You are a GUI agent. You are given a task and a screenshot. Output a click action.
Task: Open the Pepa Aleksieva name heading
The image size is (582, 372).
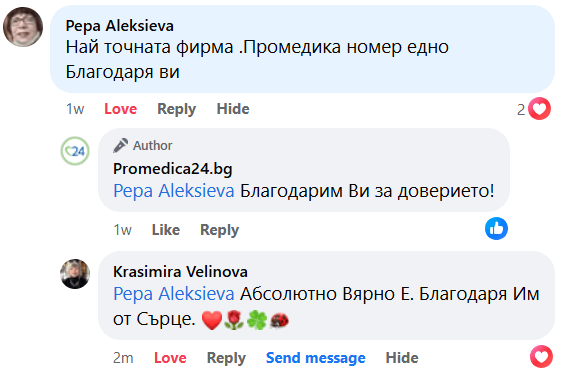120,26
